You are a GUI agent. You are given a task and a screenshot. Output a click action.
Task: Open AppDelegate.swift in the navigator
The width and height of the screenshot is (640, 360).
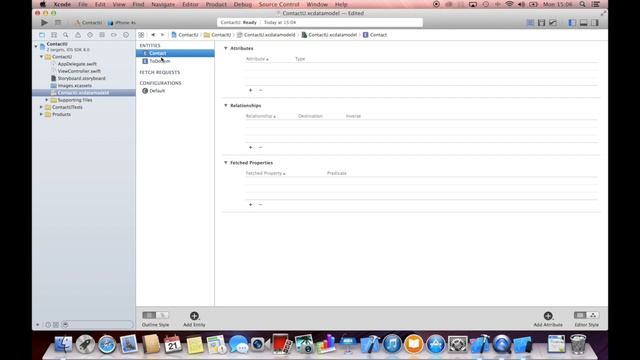tap(77, 64)
